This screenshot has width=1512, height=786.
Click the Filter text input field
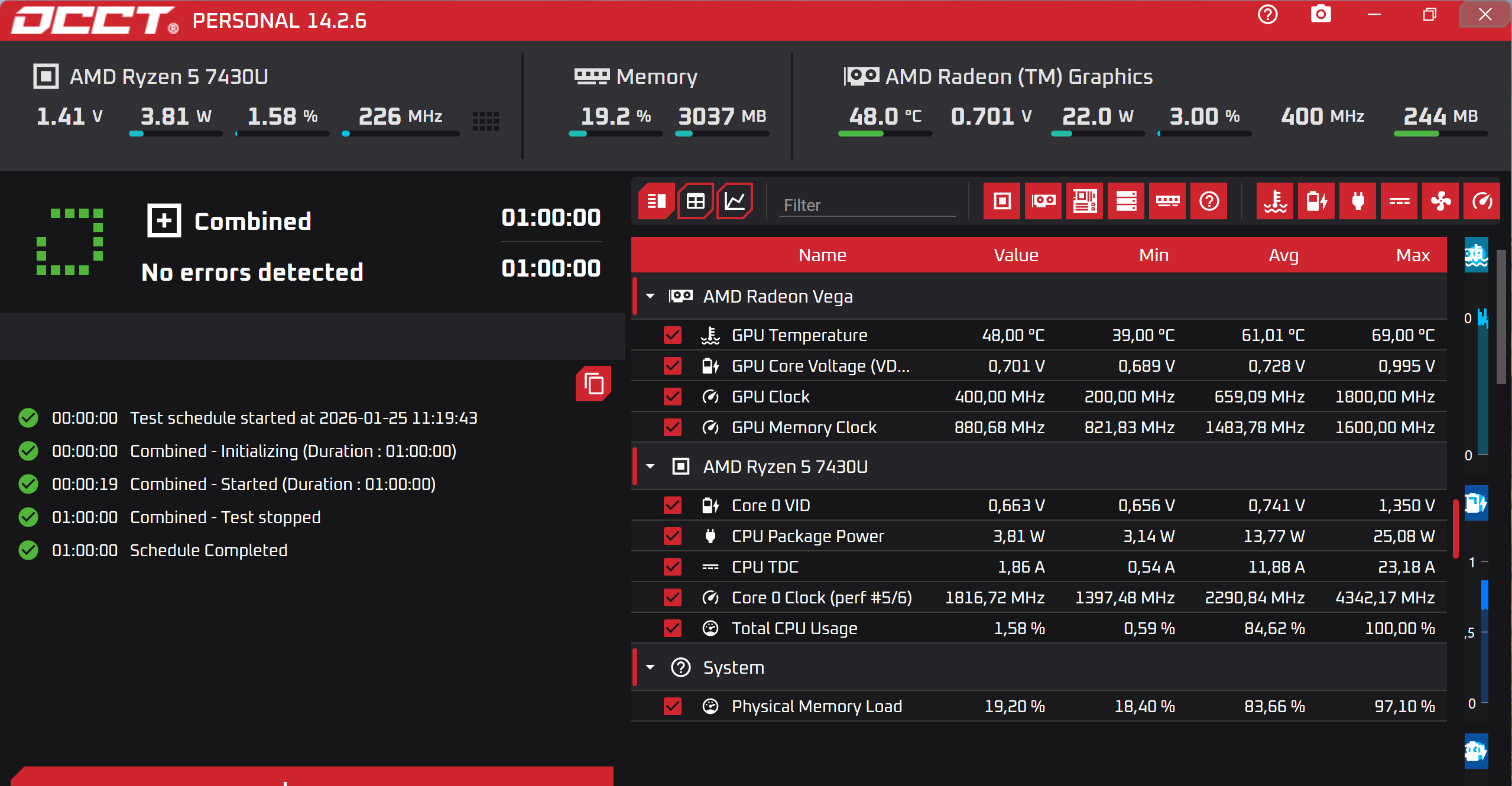[x=867, y=205]
